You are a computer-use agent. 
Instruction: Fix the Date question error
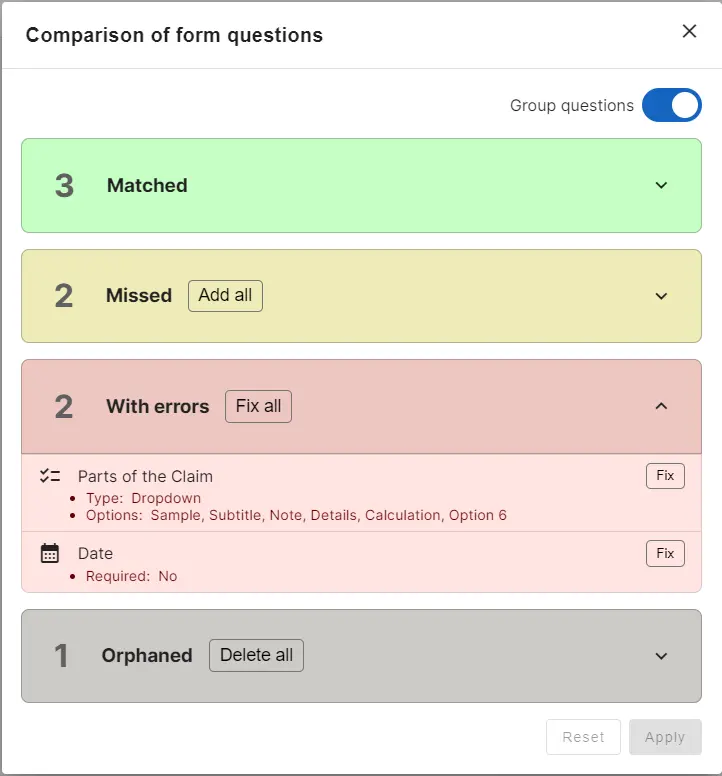[x=665, y=553]
